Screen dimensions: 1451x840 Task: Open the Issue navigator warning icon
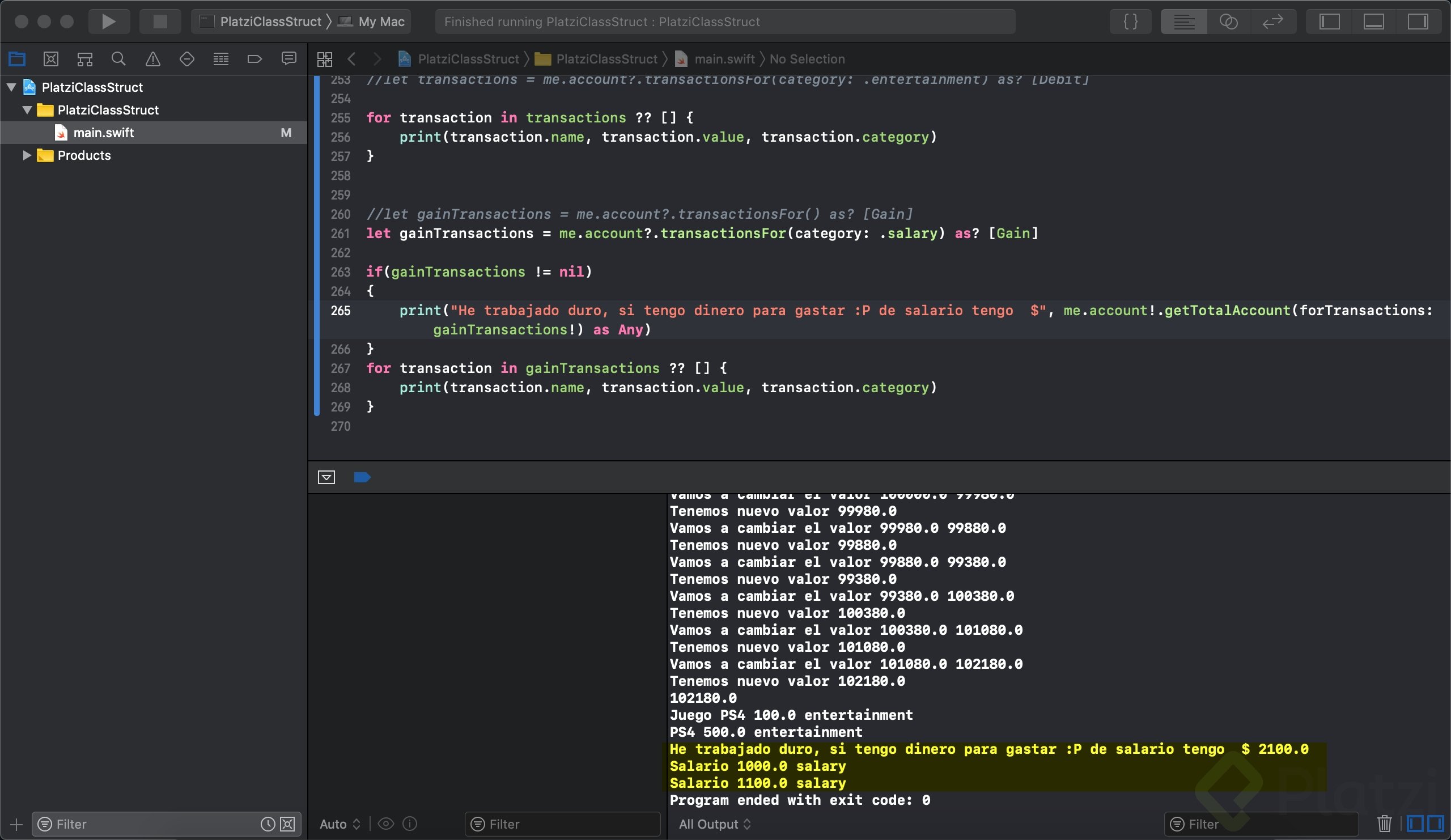point(152,59)
